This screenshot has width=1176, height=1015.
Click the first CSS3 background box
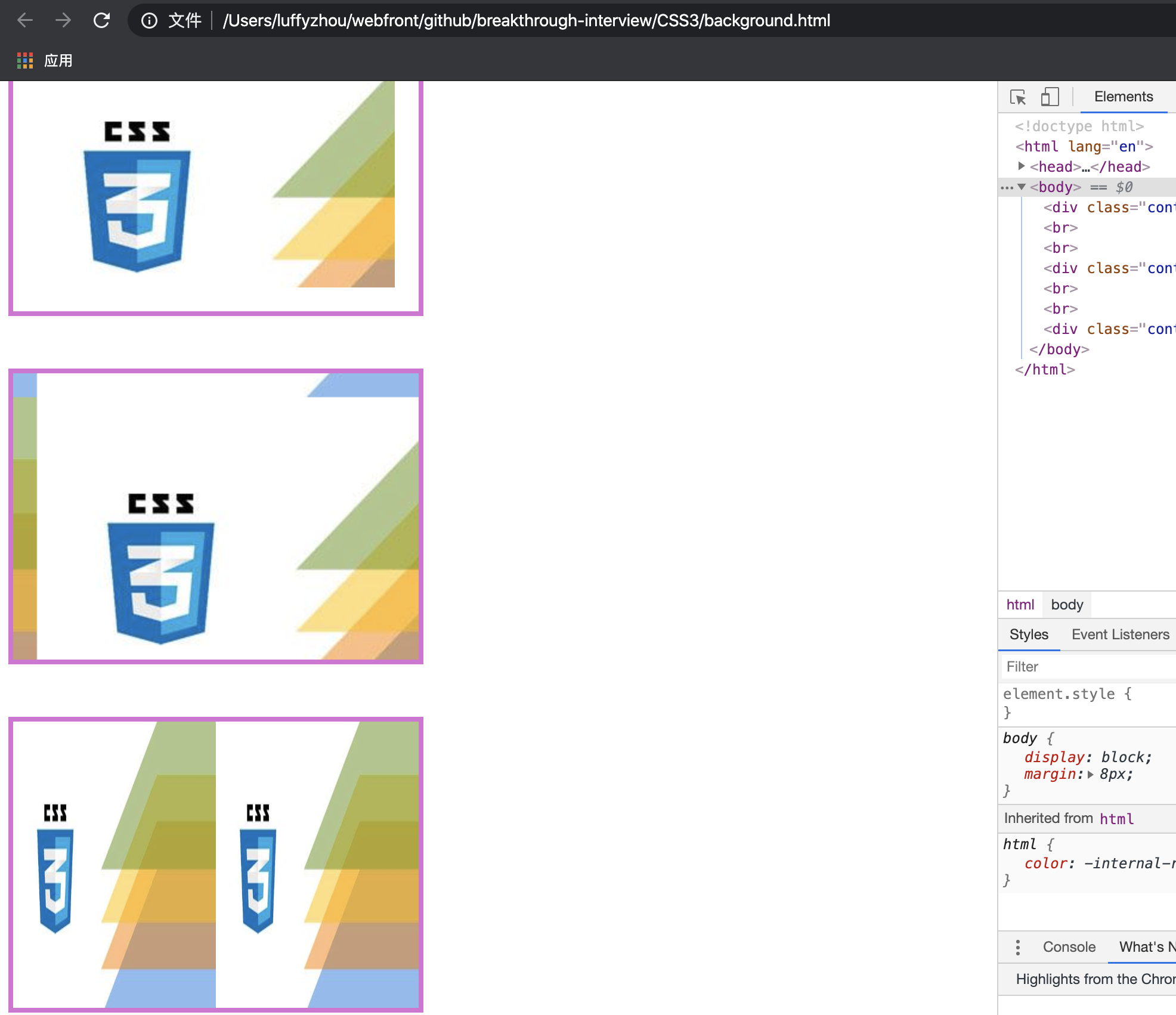pos(216,198)
